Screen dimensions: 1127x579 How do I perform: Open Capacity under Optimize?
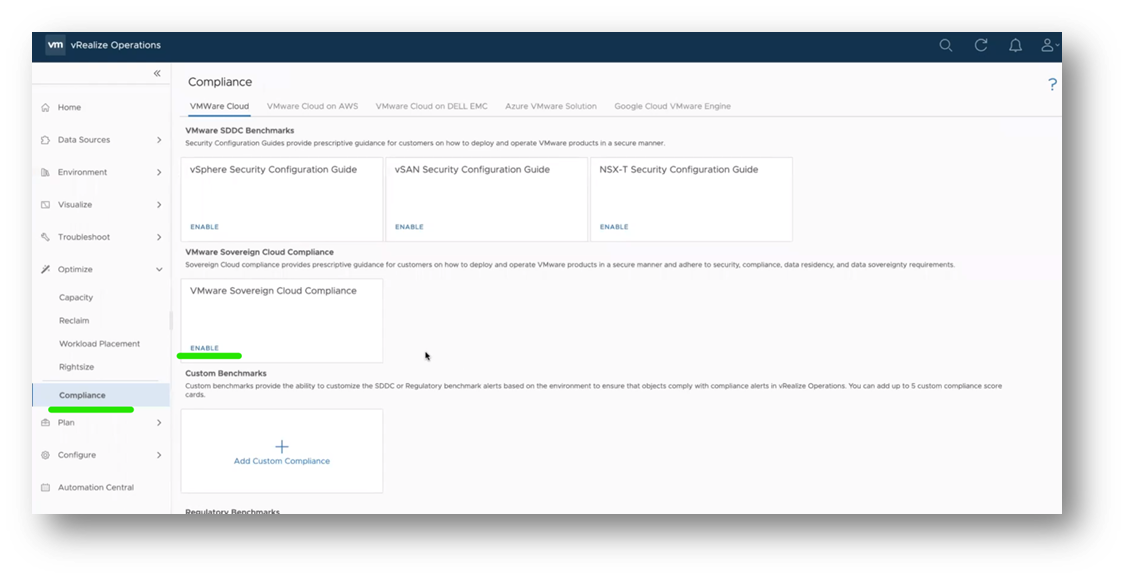[75, 297]
